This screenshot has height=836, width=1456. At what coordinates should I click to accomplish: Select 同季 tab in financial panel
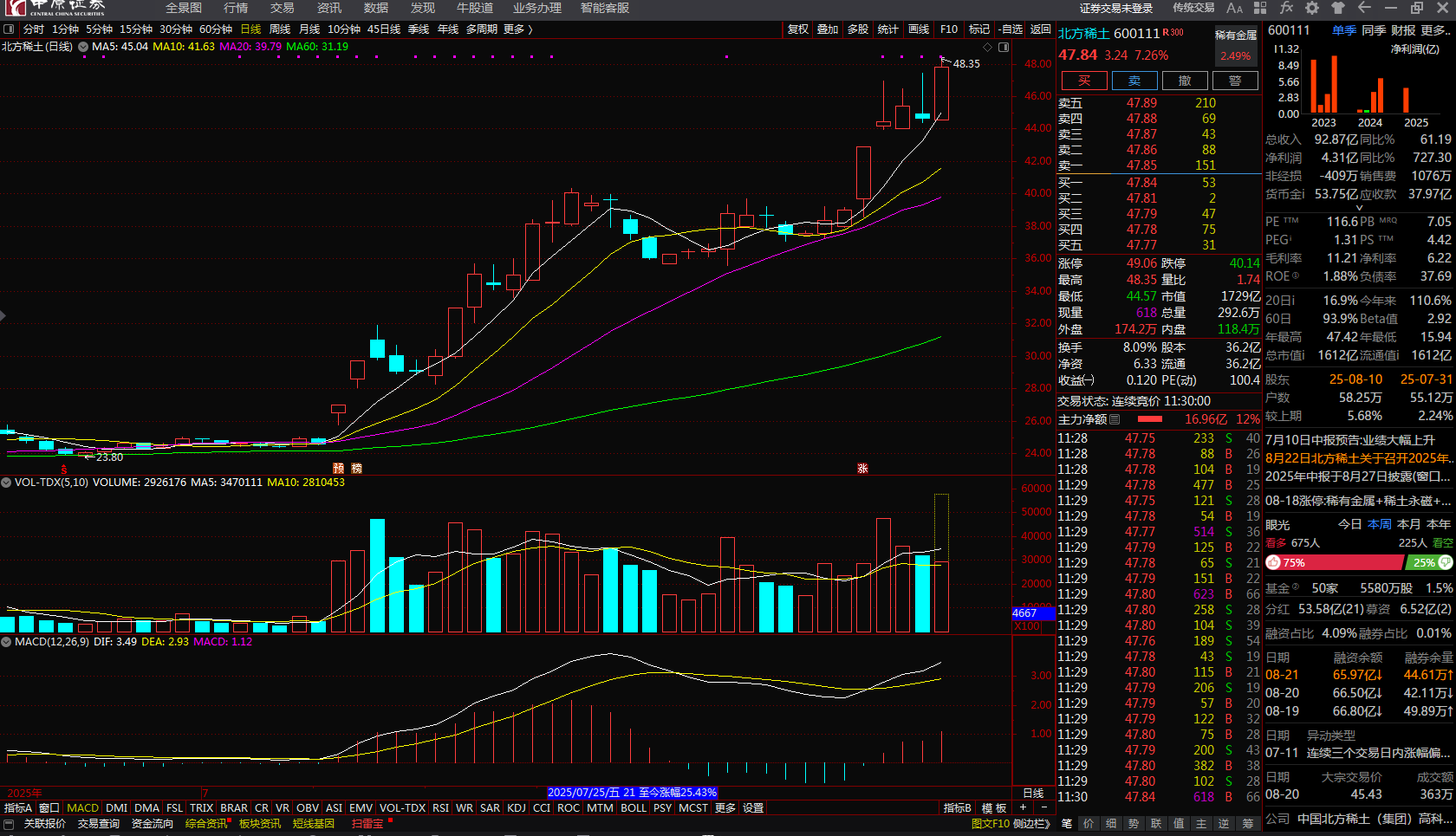point(1374,29)
